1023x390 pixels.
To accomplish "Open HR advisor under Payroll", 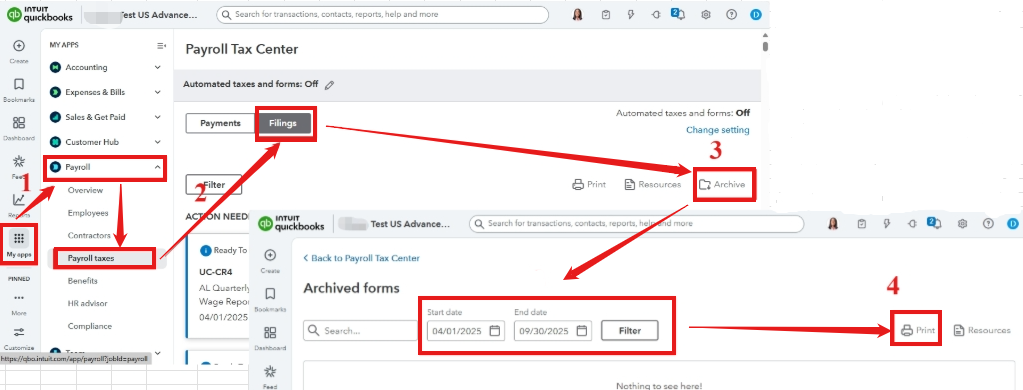I will point(87,303).
